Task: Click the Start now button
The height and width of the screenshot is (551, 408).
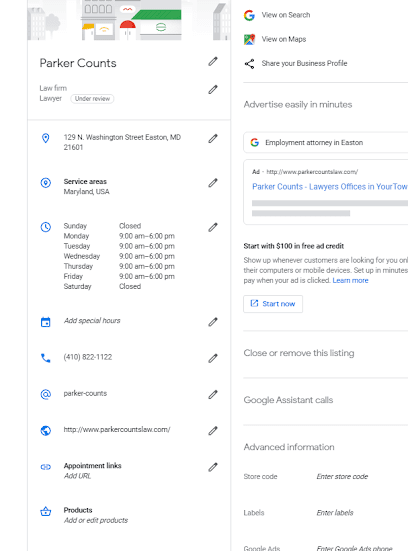Action: pos(273,304)
